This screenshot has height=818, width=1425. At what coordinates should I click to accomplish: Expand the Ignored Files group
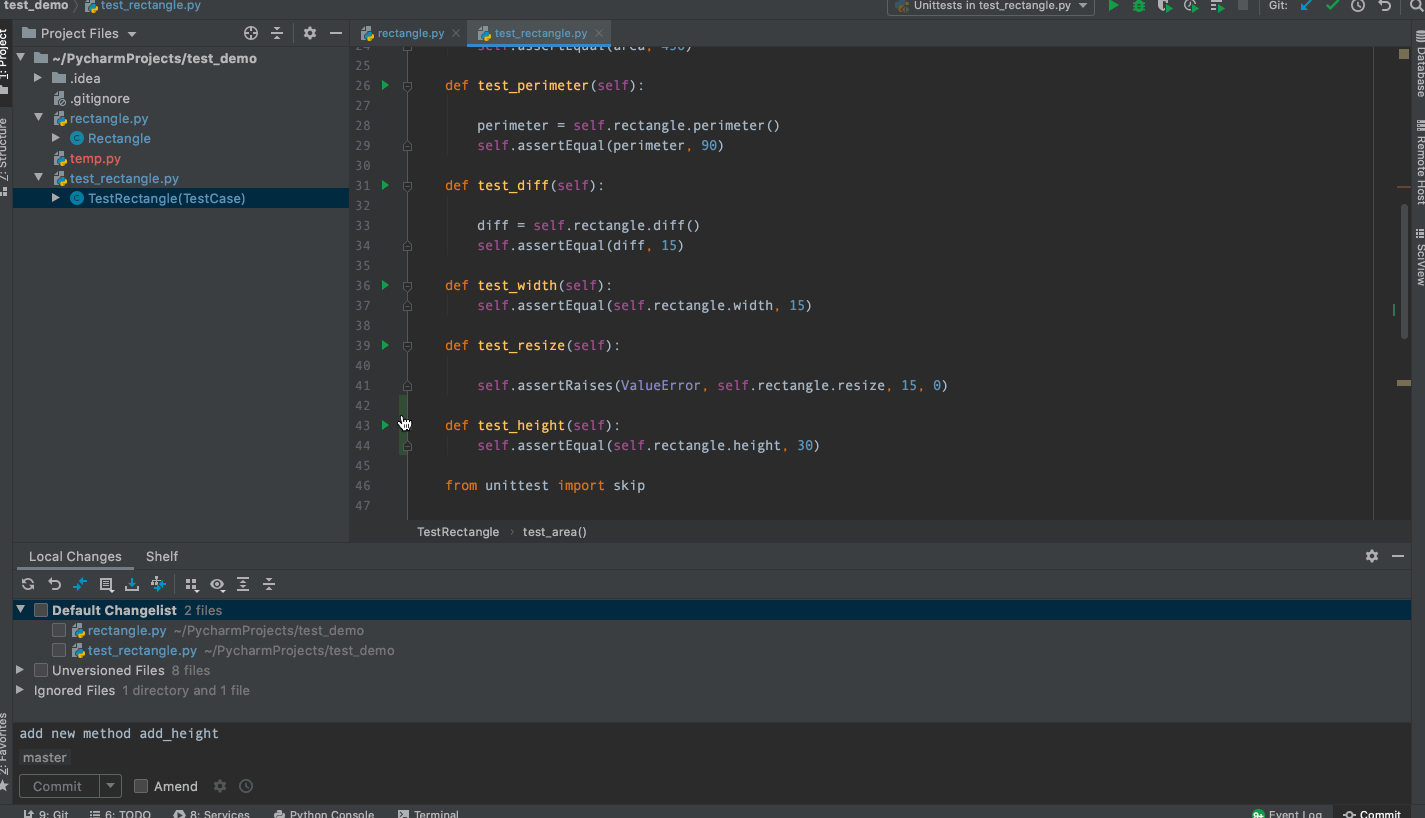[21, 690]
